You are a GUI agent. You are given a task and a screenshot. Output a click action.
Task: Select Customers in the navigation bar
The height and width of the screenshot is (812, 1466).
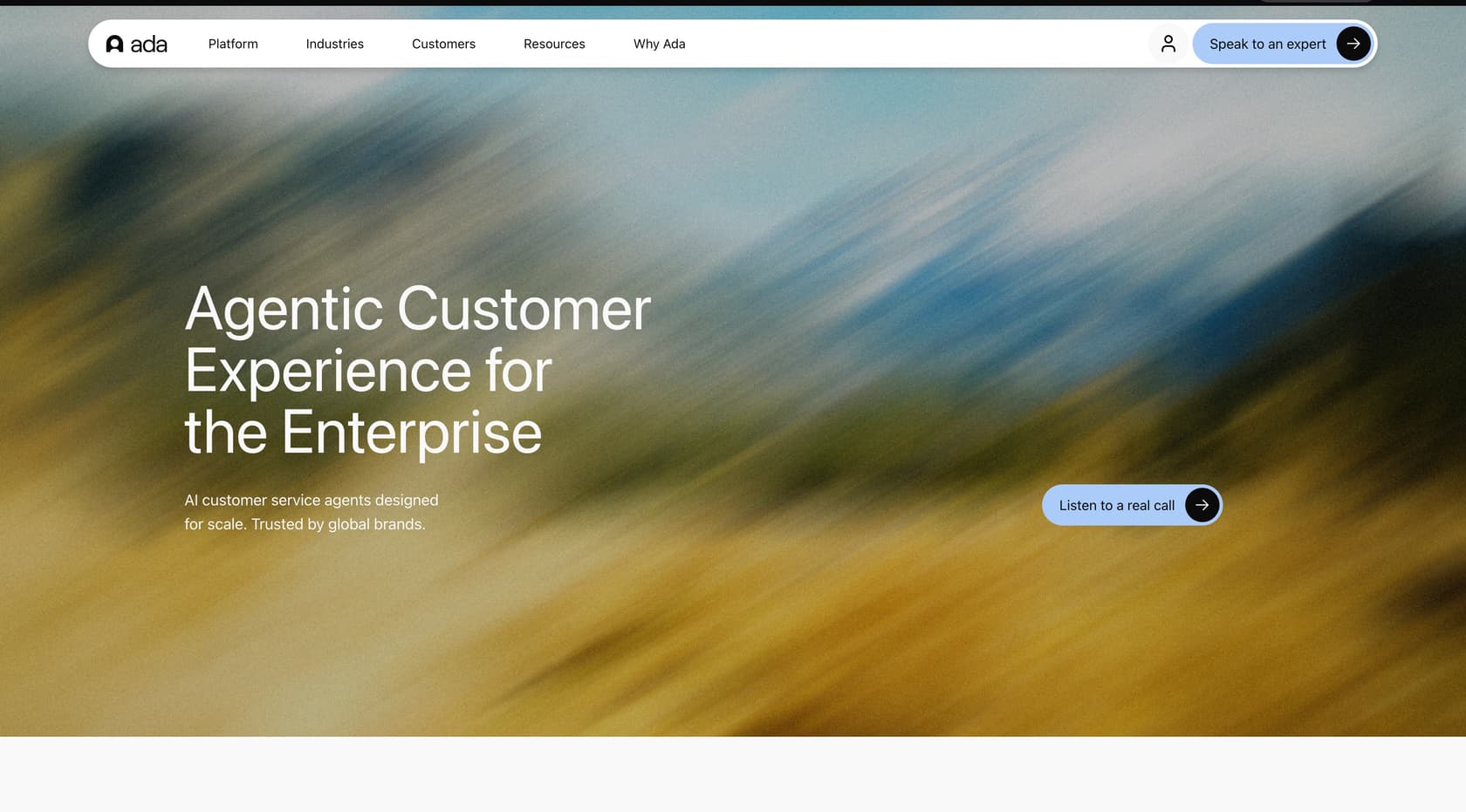(442, 43)
